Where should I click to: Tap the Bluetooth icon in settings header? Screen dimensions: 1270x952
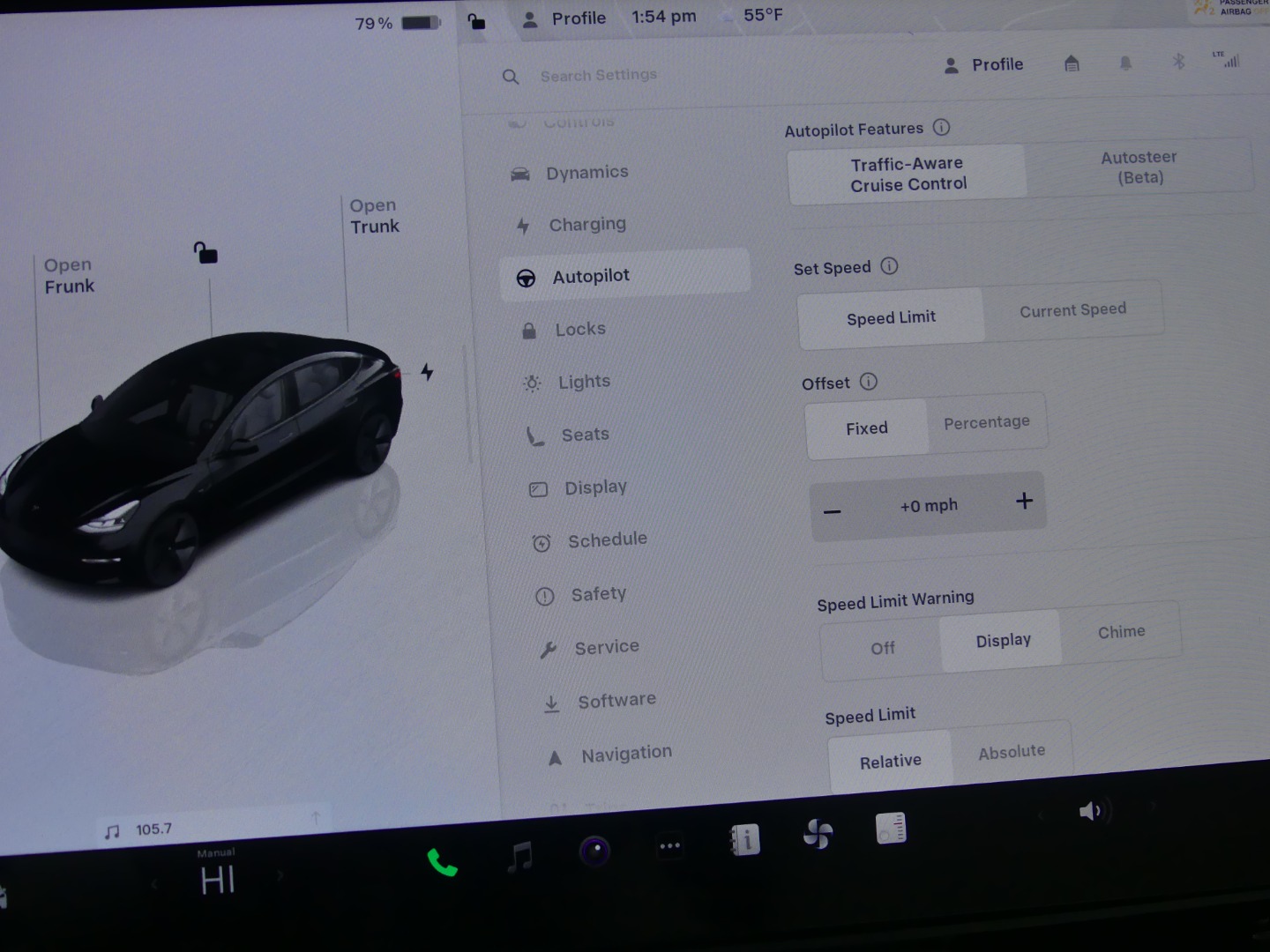click(x=1178, y=62)
